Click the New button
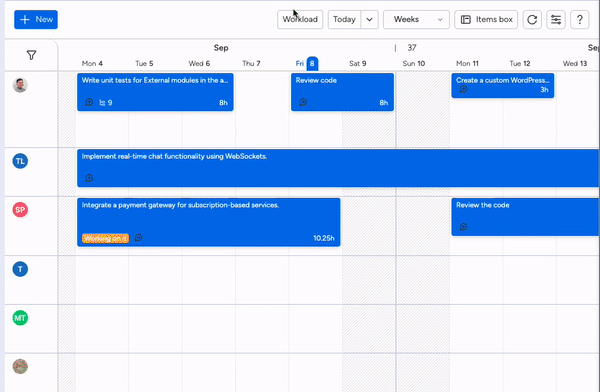This screenshot has height=392, width=600. pos(36,20)
